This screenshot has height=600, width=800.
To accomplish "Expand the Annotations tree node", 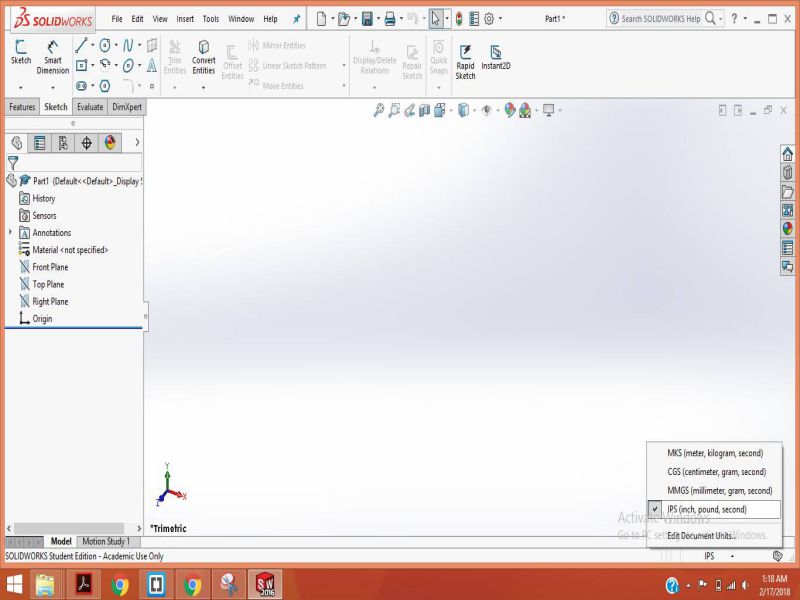I will tap(10, 233).
